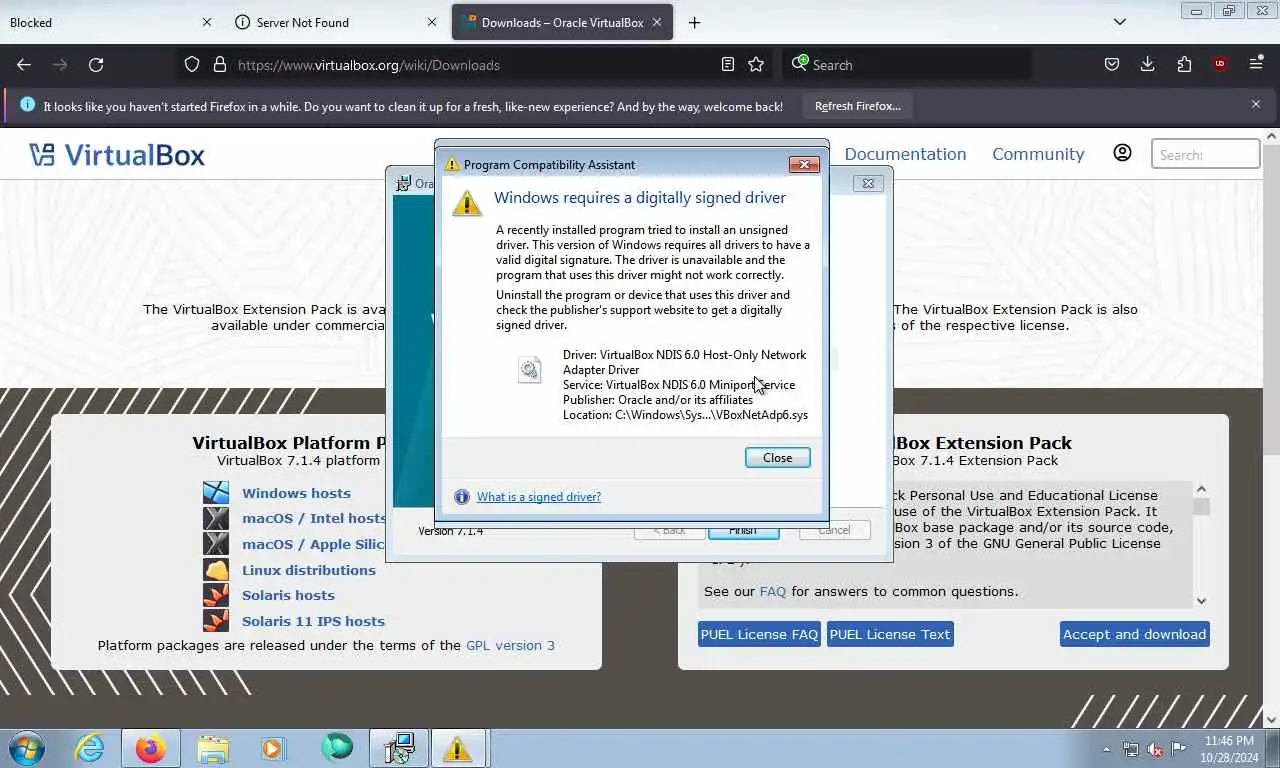Click the PUEL License Text button
The image size is (1280, 768).
coord(890,634)
